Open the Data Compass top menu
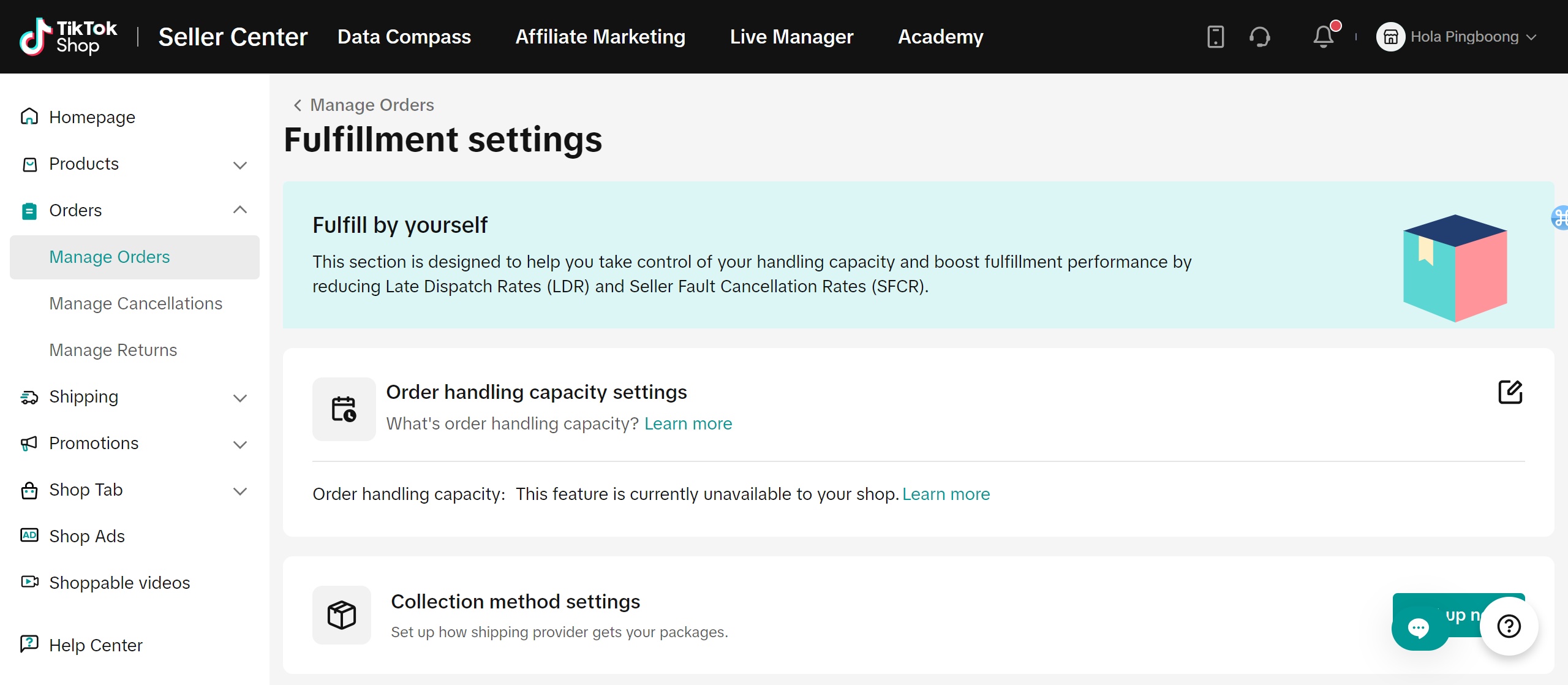Image resolution: width=1568 pixels, height=685 pixels. (x=404, y=37)
